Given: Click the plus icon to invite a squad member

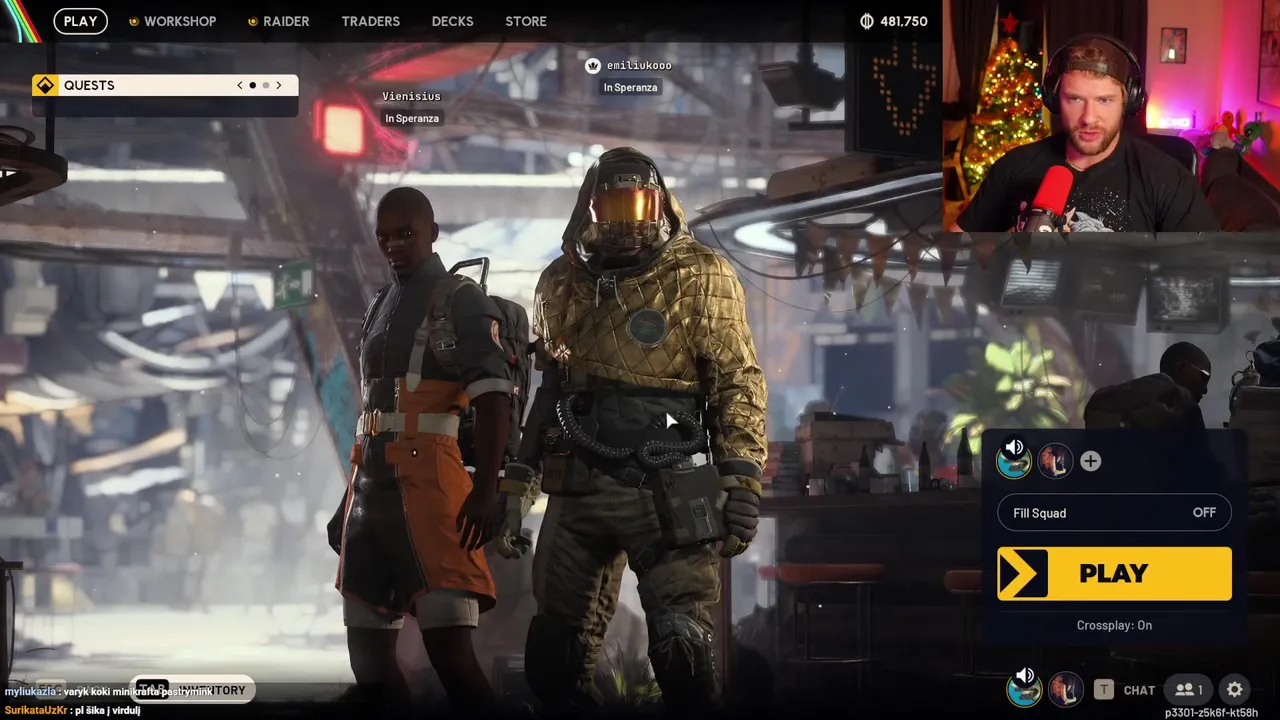Looking at the screenshot, I should pos(1090,461).
